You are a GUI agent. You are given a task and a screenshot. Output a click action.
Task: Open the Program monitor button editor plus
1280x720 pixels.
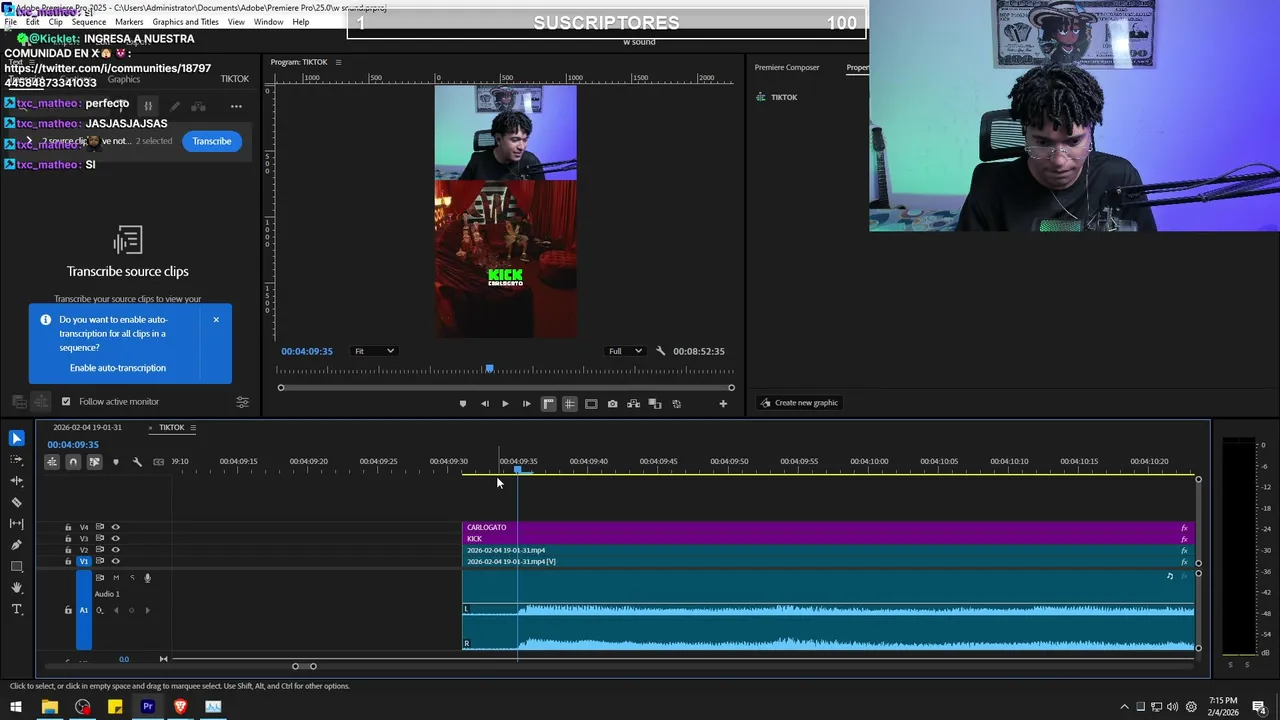tap(723, 404)
